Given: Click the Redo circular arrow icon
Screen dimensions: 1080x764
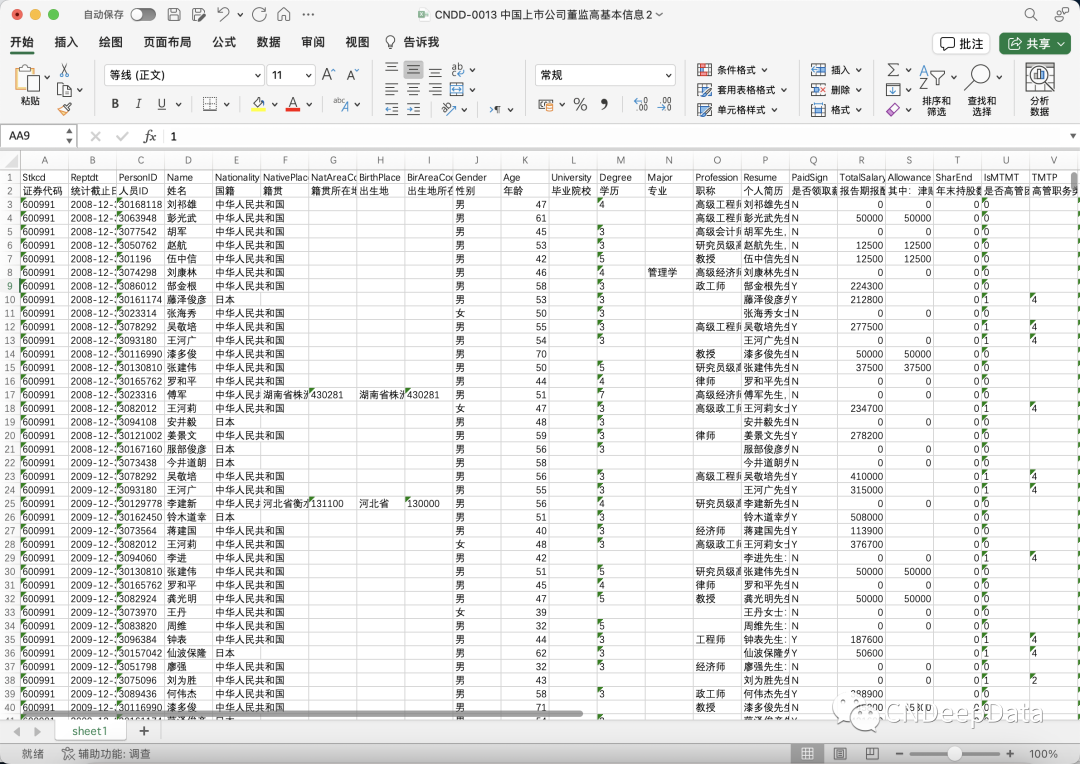Looking at the screenshot, I should coord(259,14).
